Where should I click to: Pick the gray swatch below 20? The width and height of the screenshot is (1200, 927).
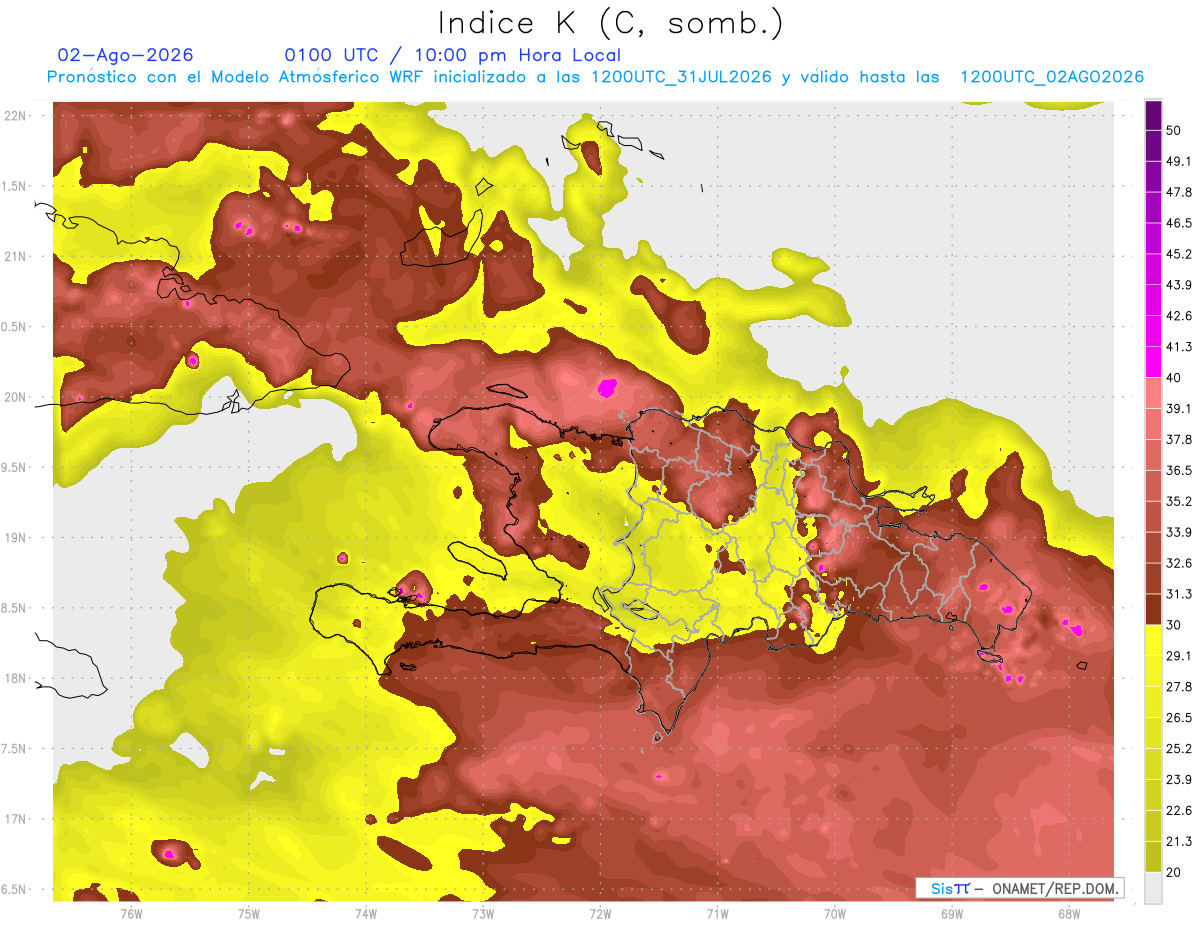tap(1154, 888)
